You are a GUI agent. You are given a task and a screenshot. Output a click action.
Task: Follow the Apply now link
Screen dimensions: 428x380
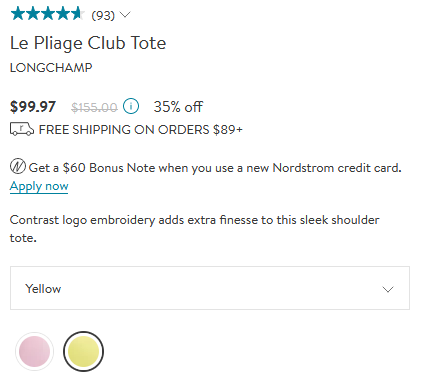39,186
